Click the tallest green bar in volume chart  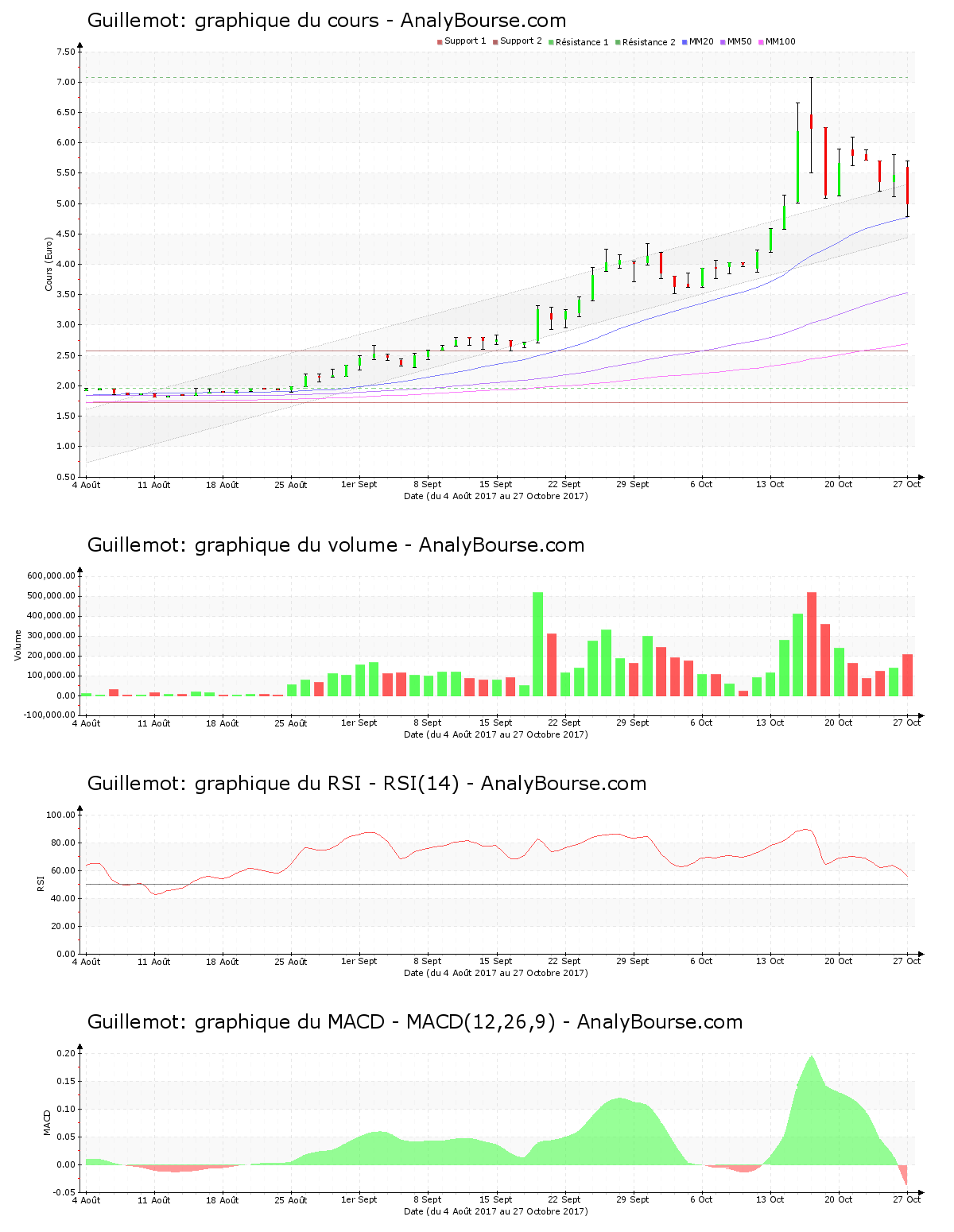537,644
